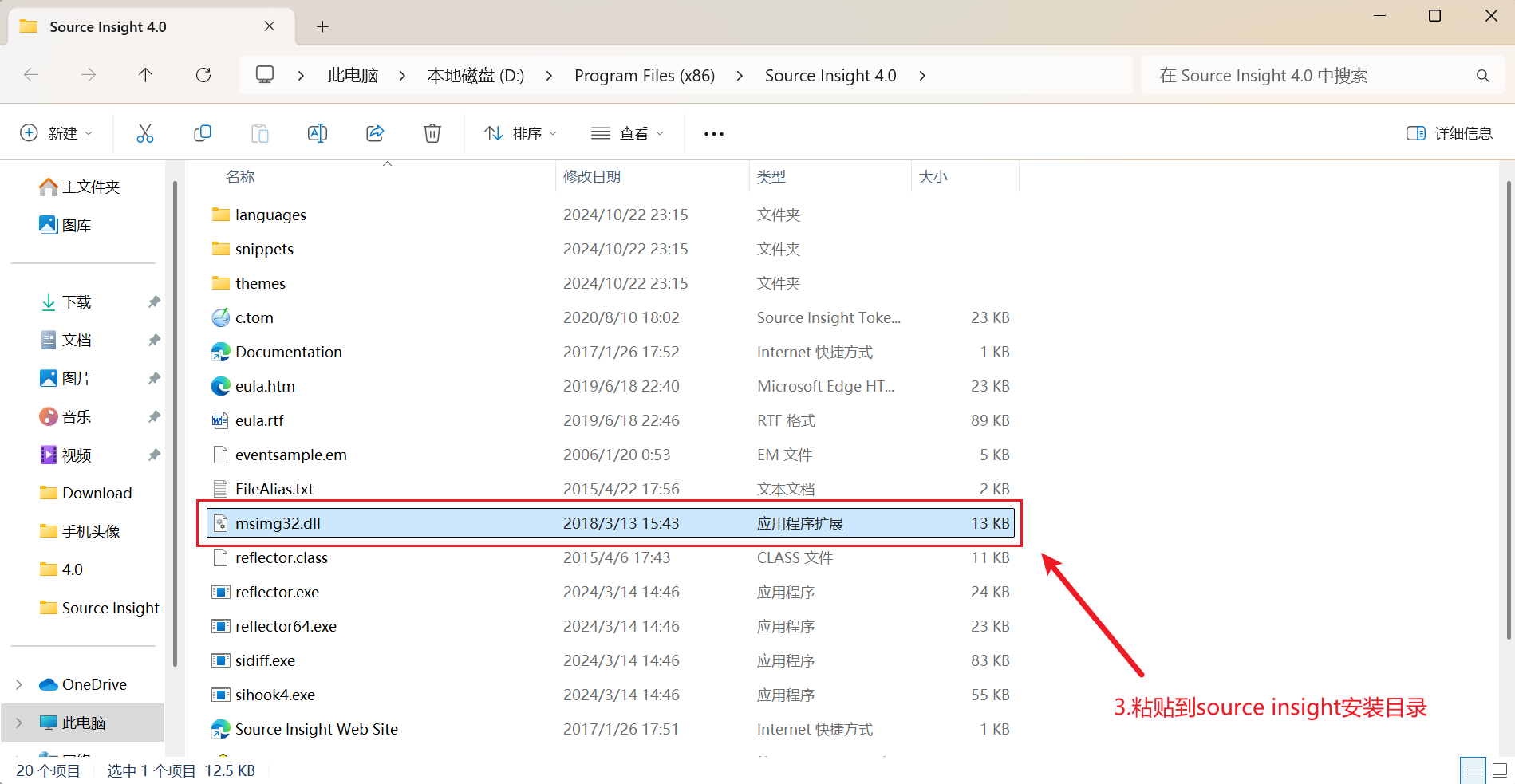Select reflector.class file
1515x784 pixels.
tap(610, 557)
